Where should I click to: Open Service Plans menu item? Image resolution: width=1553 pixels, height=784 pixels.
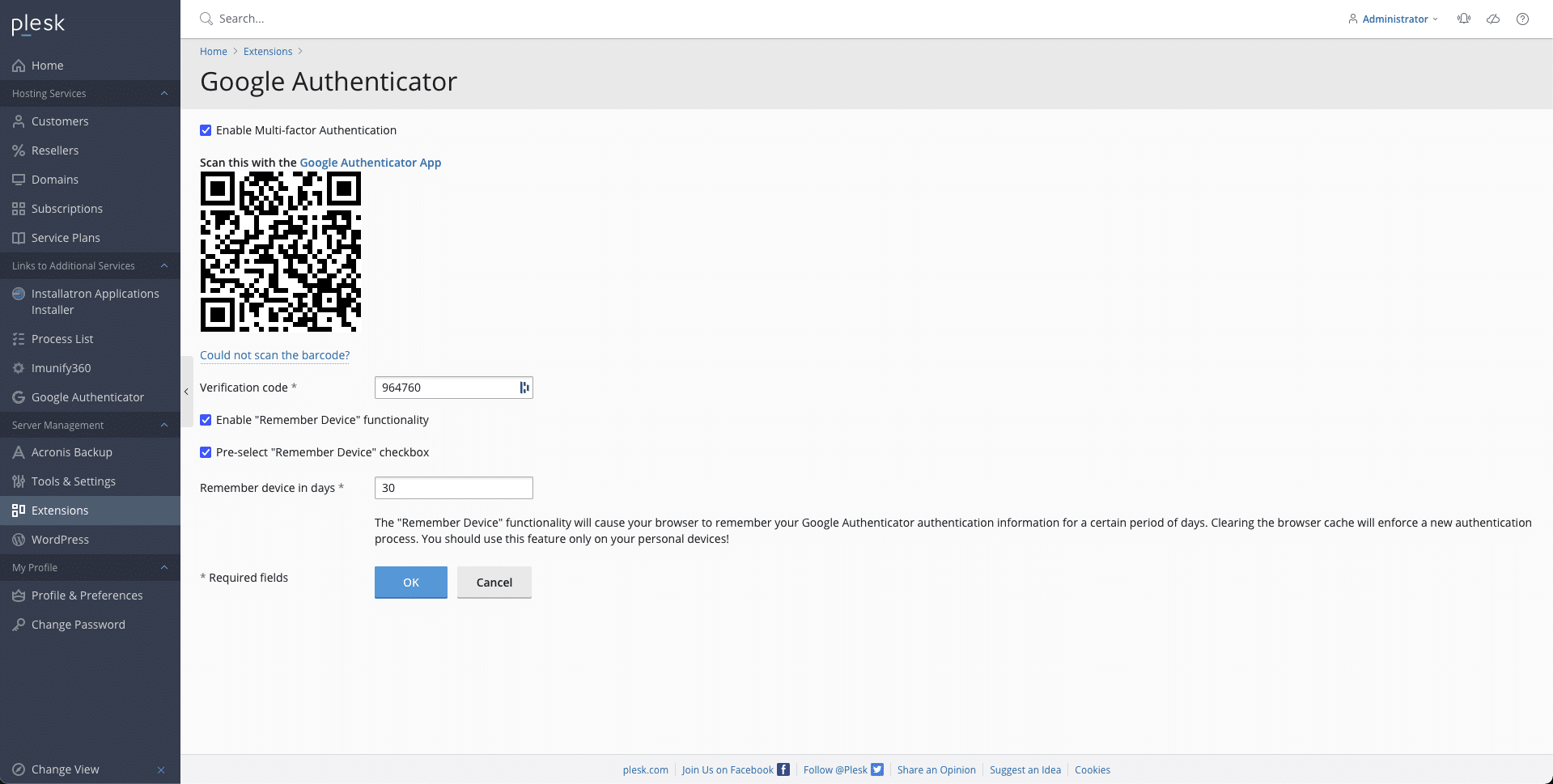coord(90,238)
